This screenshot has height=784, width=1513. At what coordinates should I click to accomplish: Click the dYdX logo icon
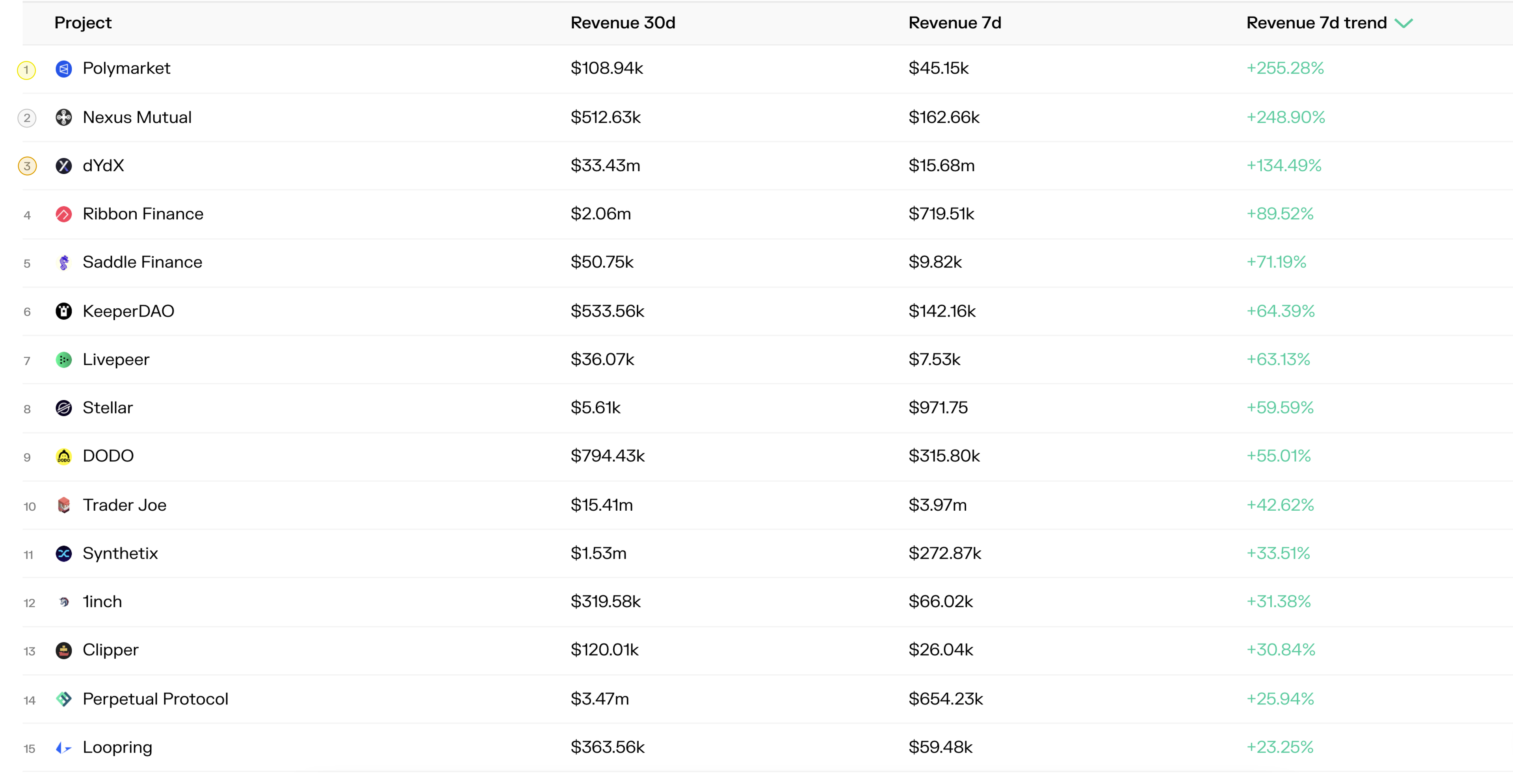pyautogui.click(x=63, y=166)
